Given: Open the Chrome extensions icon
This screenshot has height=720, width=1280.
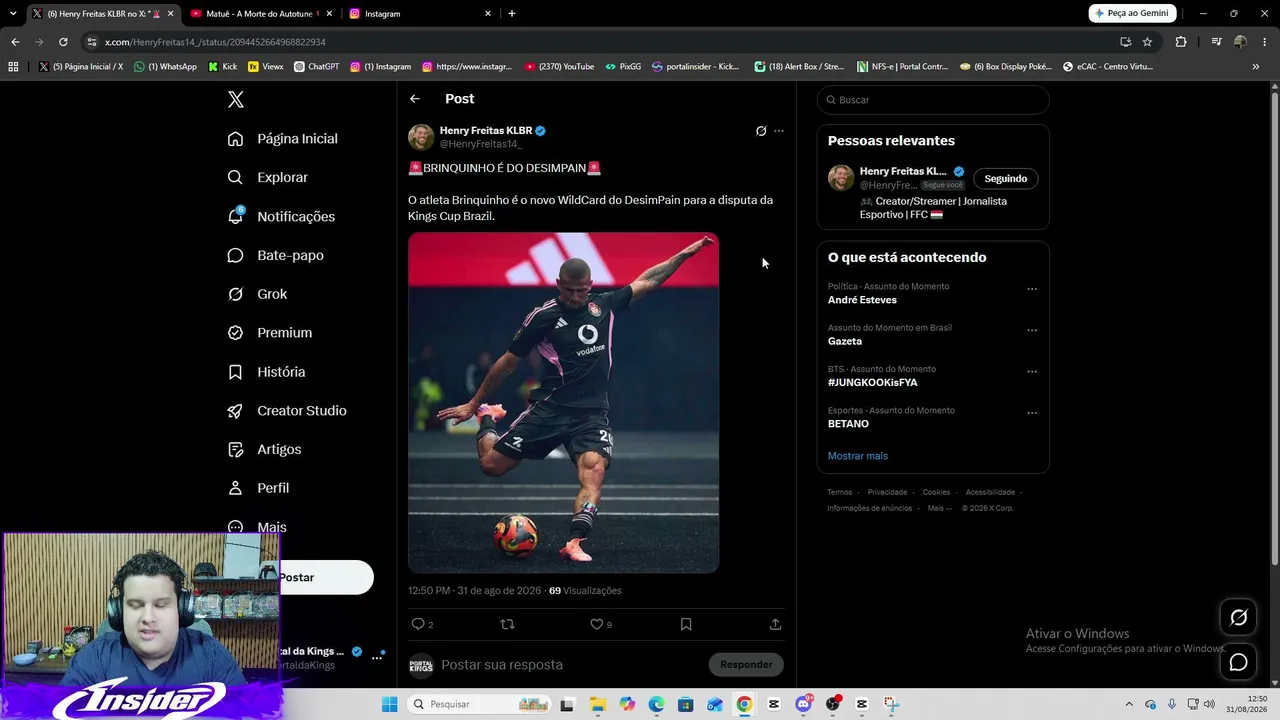Looking at the screenshot, I should [x=1181, y=42].
